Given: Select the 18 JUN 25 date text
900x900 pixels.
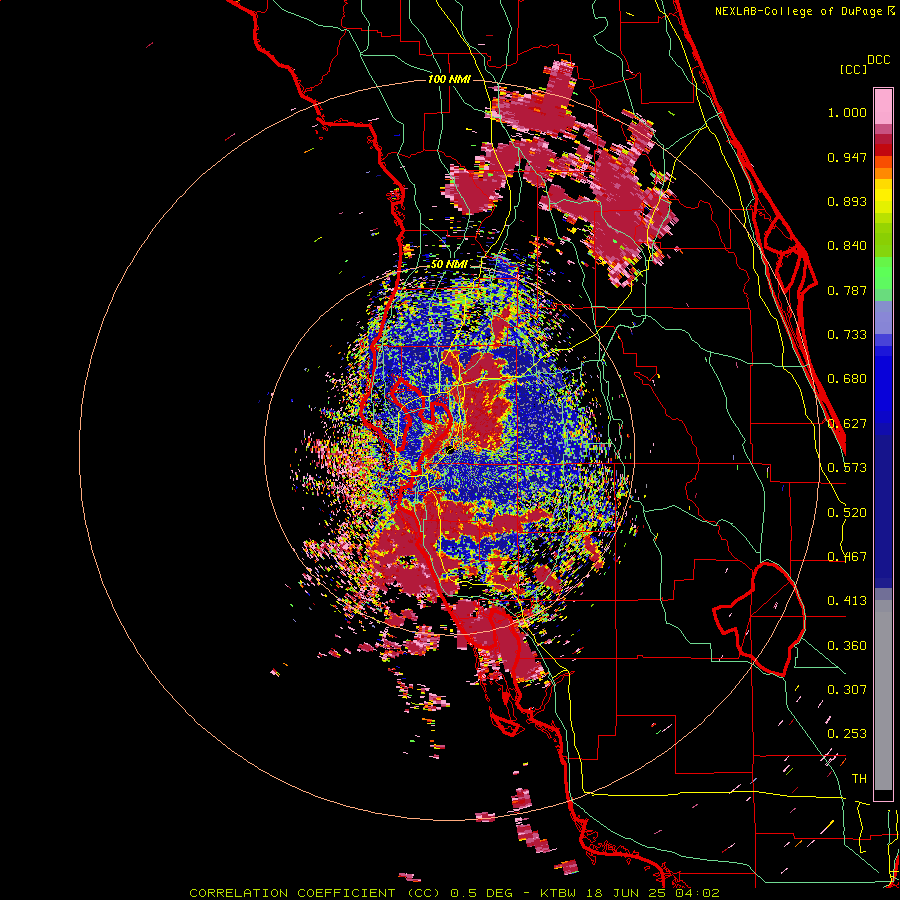Looking at the screenshot, I should coord(627,893).
